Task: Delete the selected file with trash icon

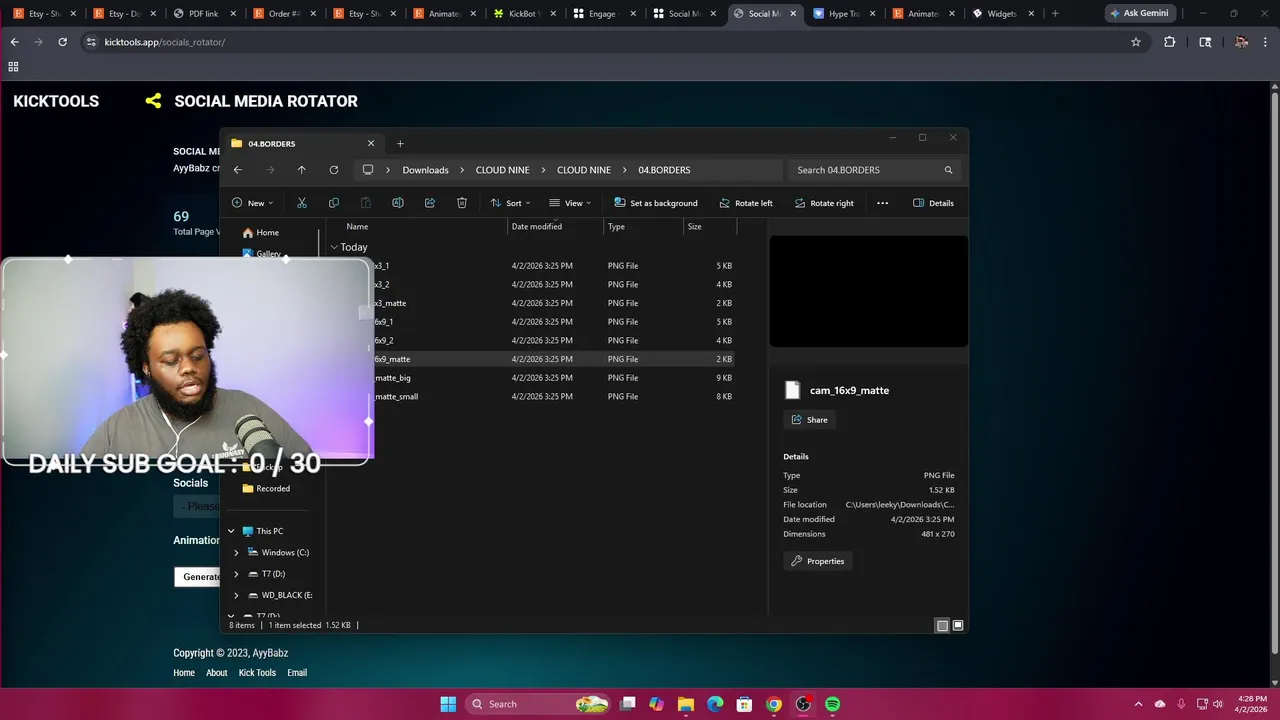Action: coord(461,203)
